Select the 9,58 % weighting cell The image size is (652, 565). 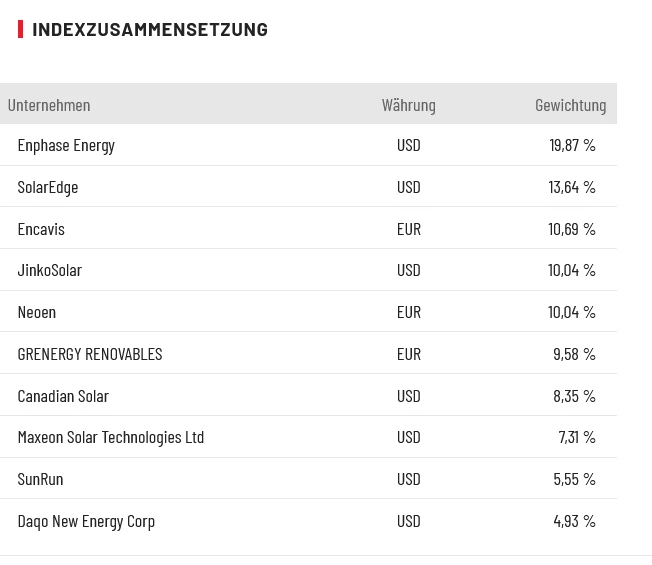pyautogui.click(x=574, y=354)
